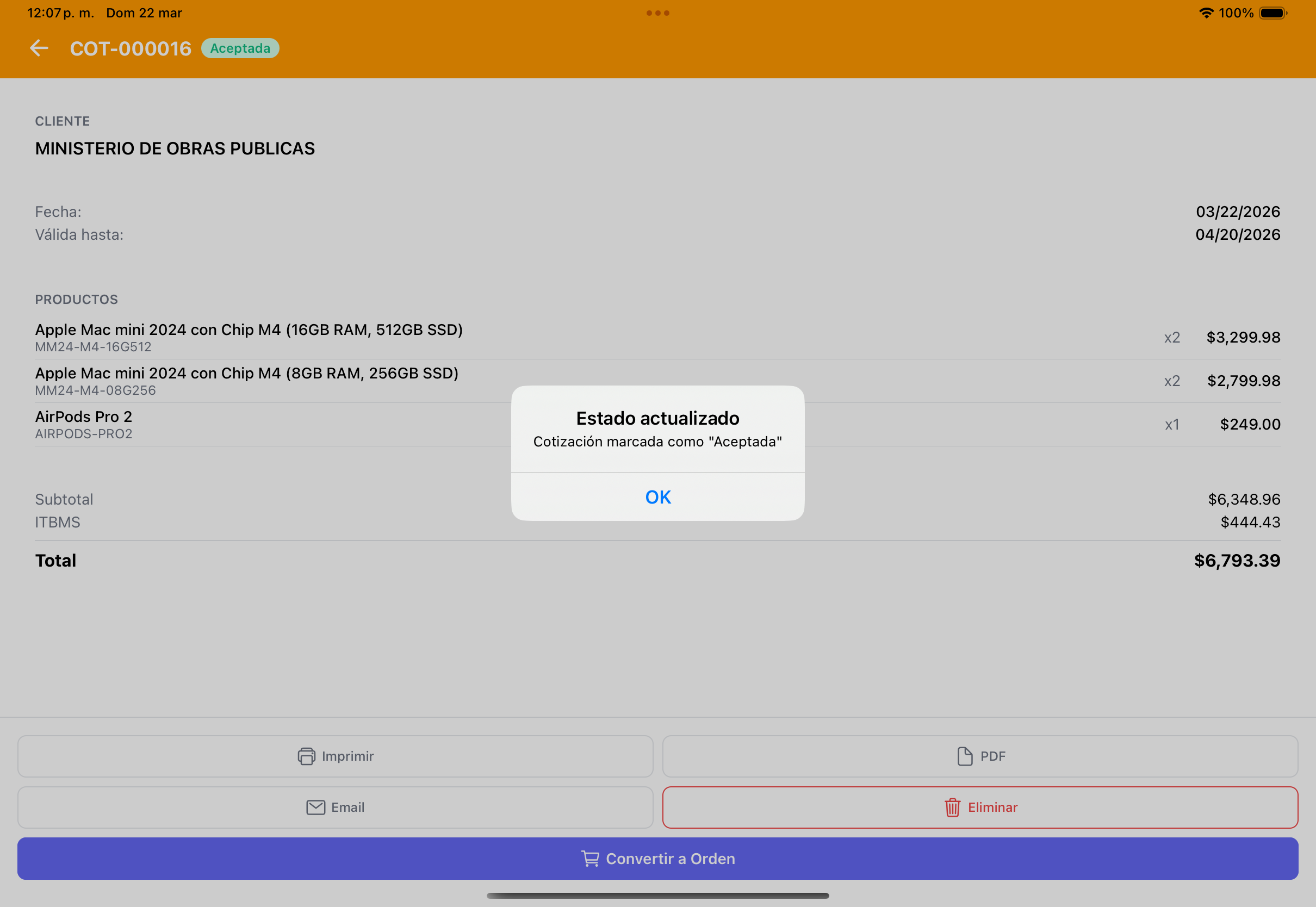Click the client name MINISTERIO DE OBRAS PUBLICAS

[x=175, y=148]
